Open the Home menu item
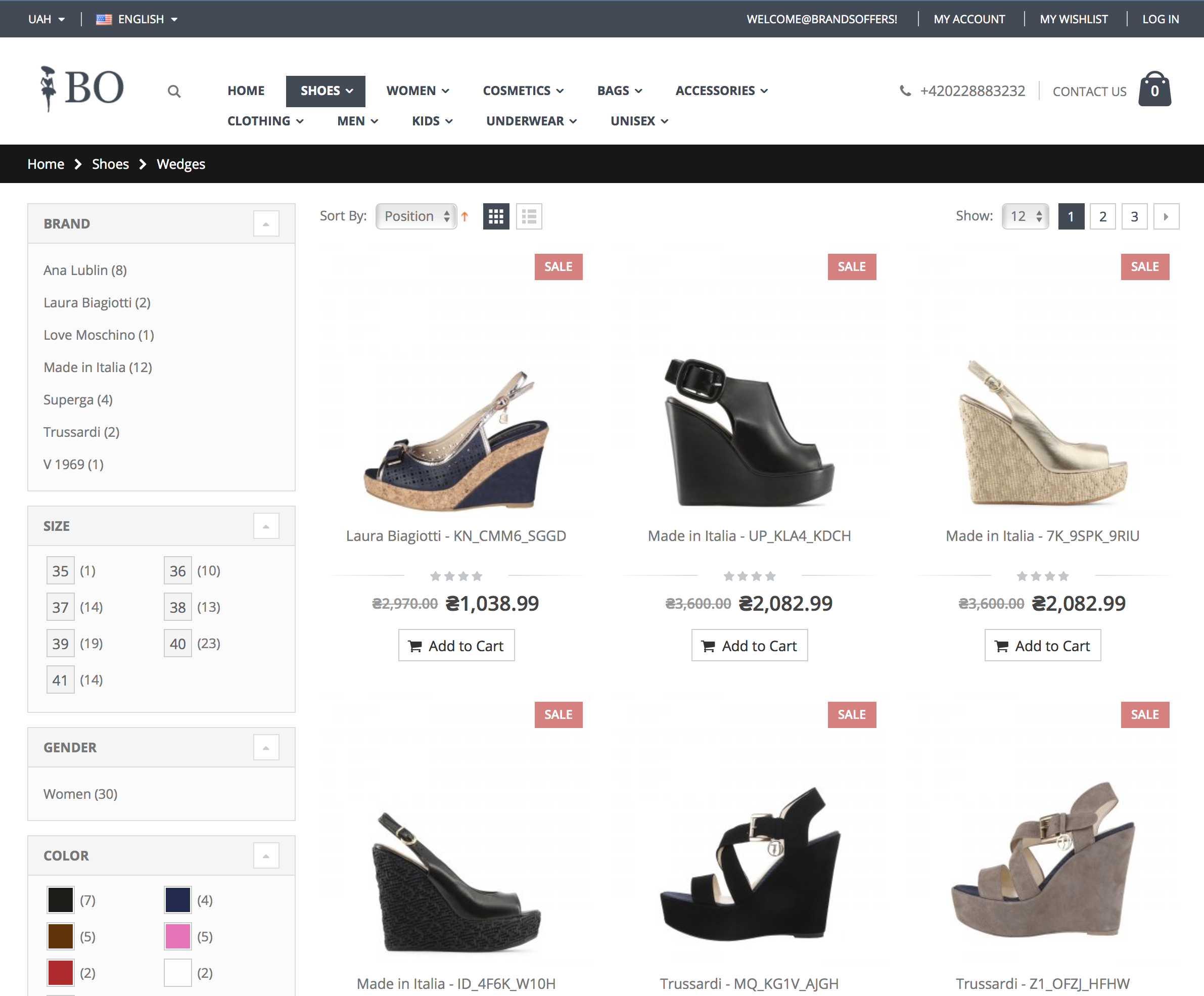The height and width of the screenshot is (996, 1204). point(246,90)
